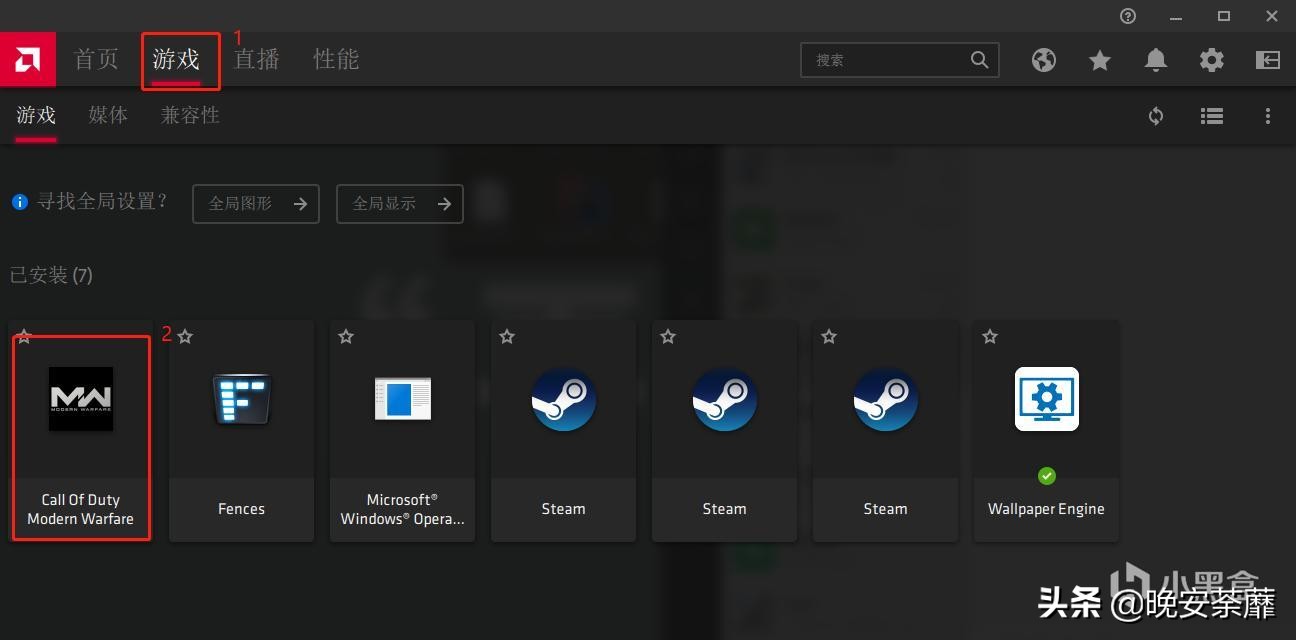The height and width of the screenshot is (640, 1296).
Task: Open the Wallpaper Engine game tile
Action: coord(1046,430)
